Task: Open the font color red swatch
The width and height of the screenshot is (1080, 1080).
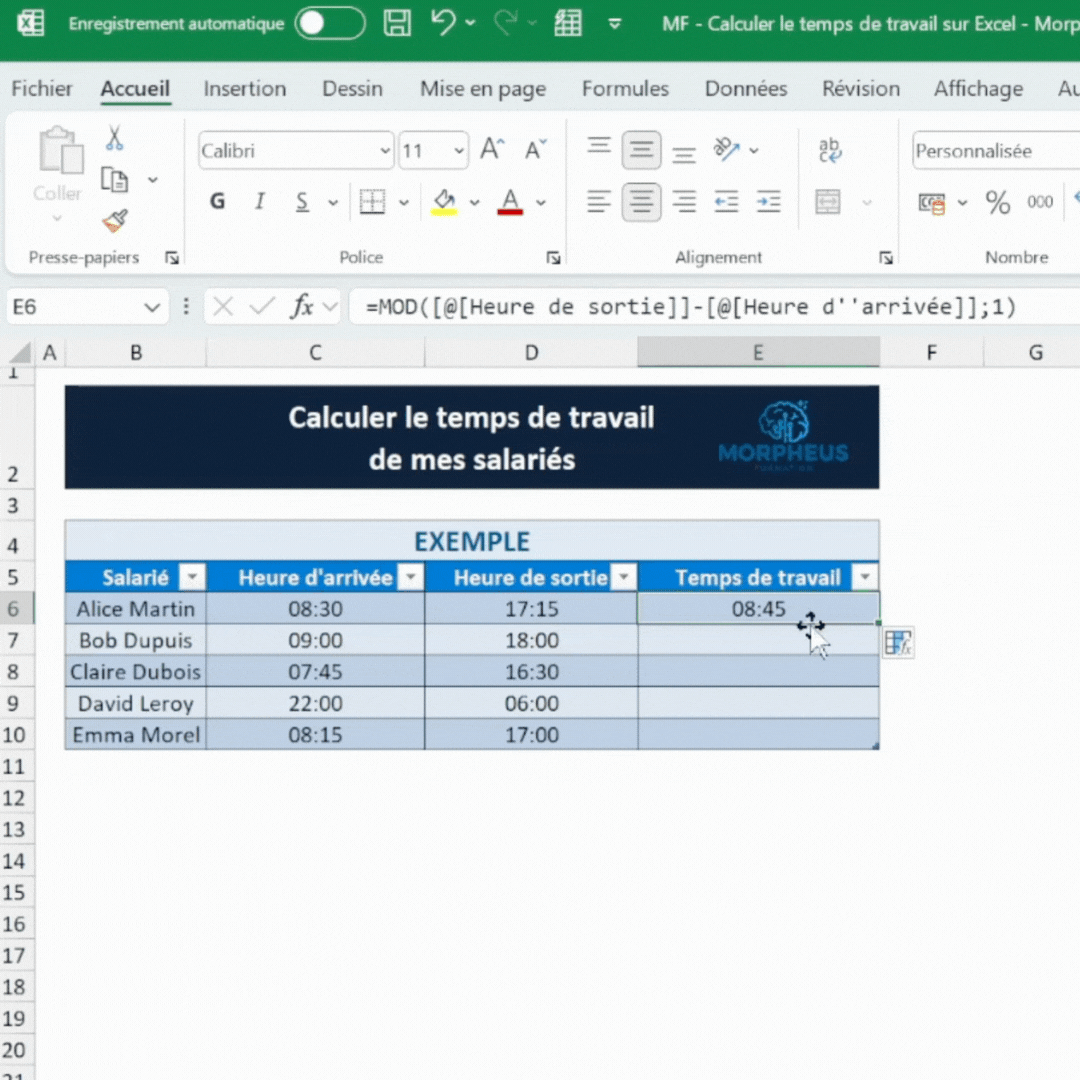Action: [x=509, y=201]
